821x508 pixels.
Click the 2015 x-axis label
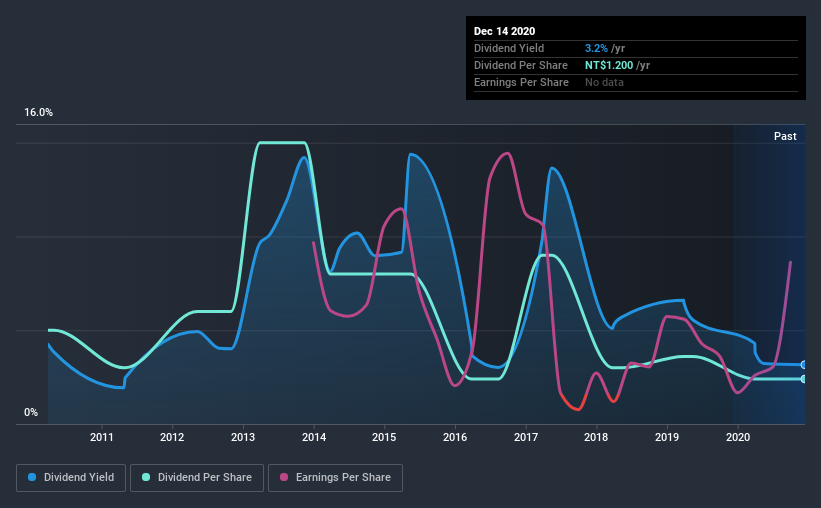coord(384,437)
